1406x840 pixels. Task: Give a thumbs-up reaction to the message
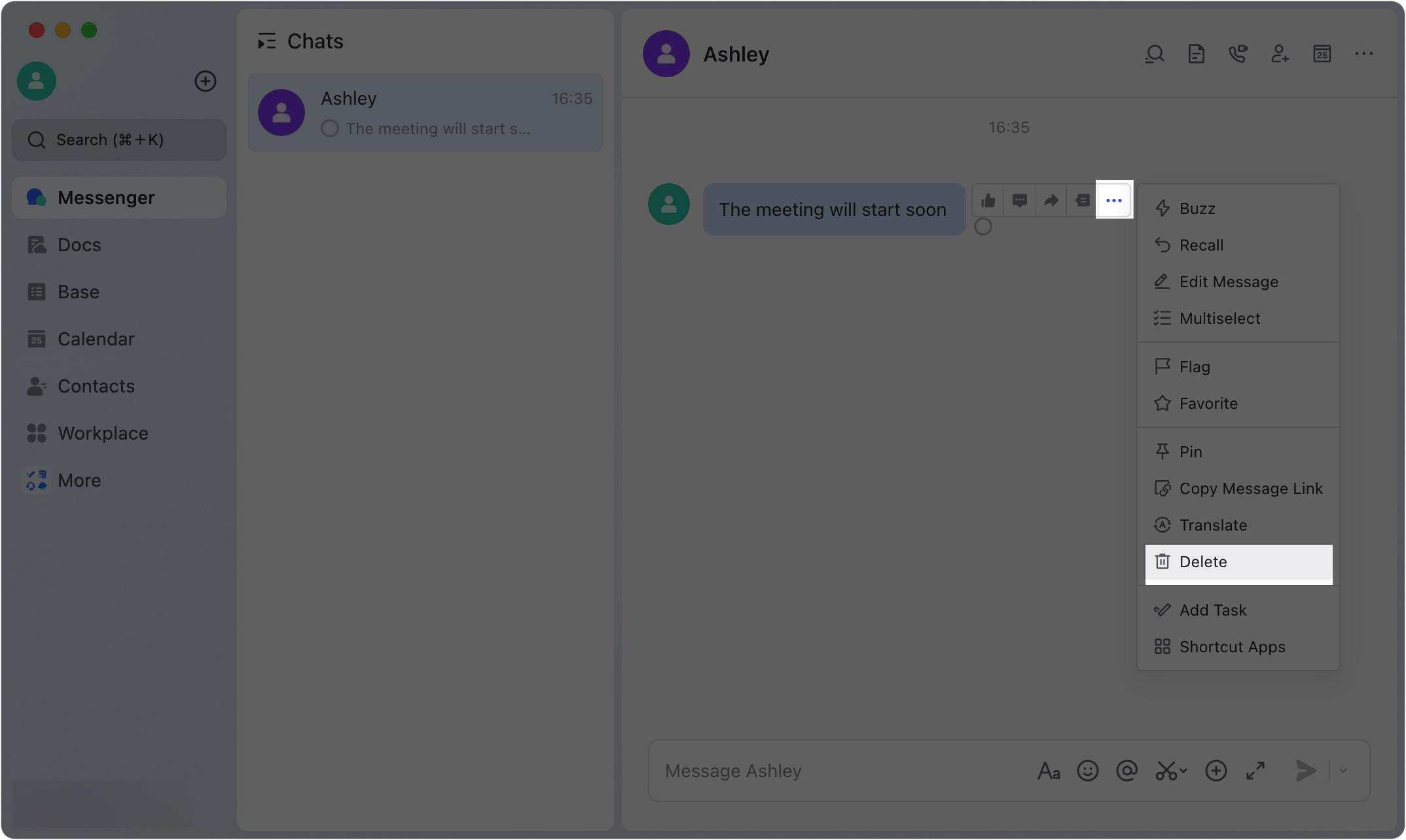coord(988,200)
